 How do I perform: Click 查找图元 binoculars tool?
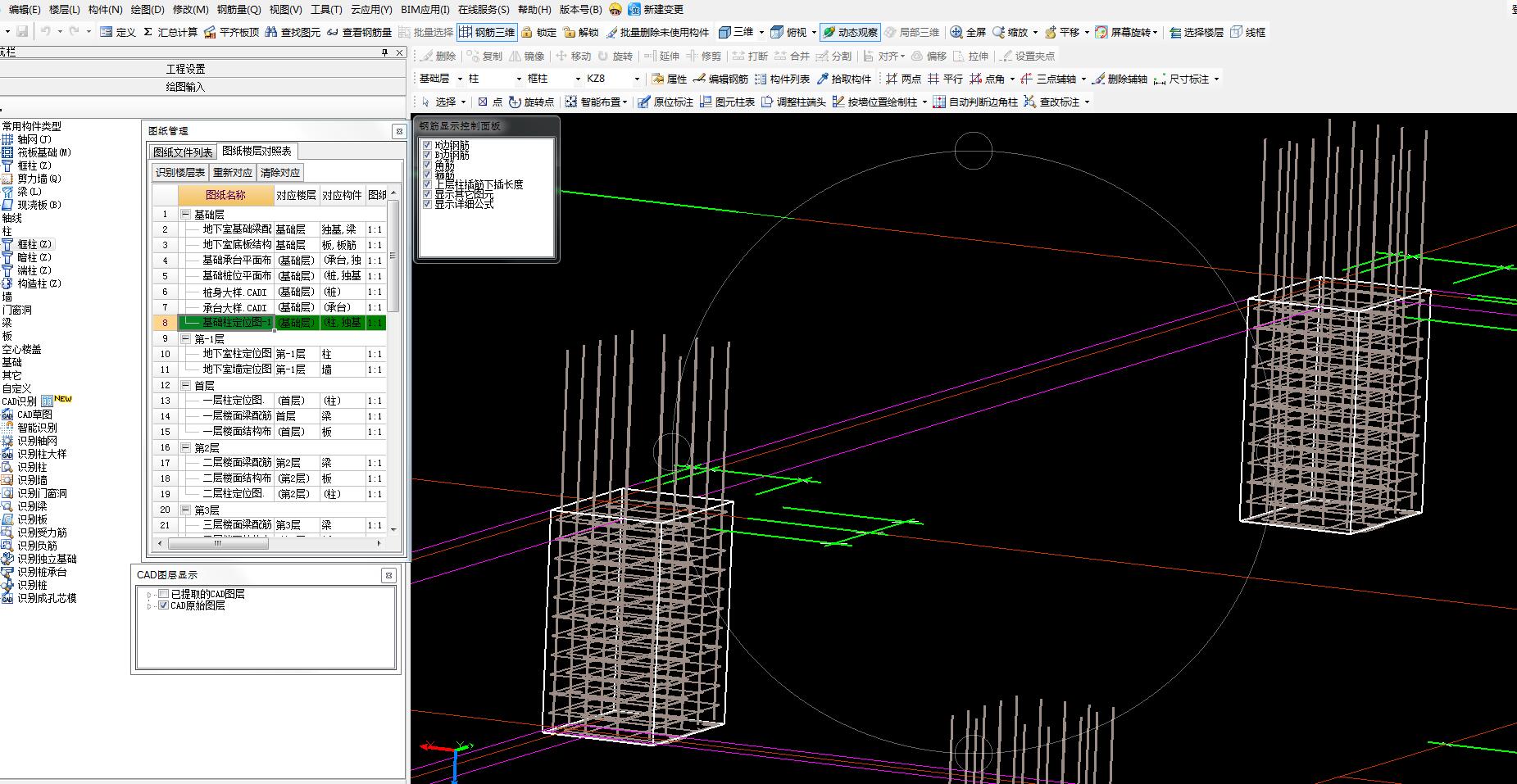point(293,32)
